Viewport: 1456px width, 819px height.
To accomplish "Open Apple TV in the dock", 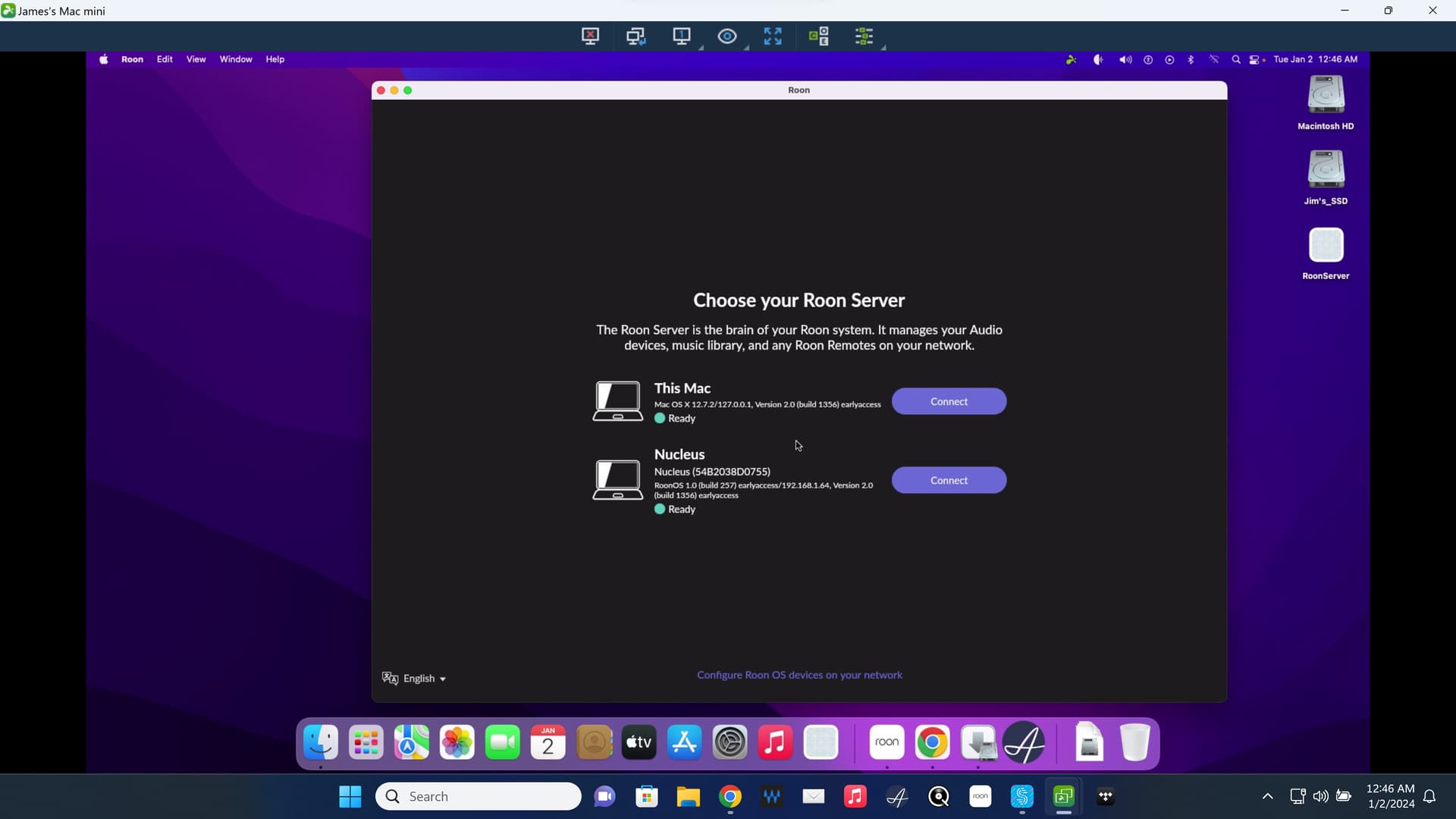I will pos(639,742).
